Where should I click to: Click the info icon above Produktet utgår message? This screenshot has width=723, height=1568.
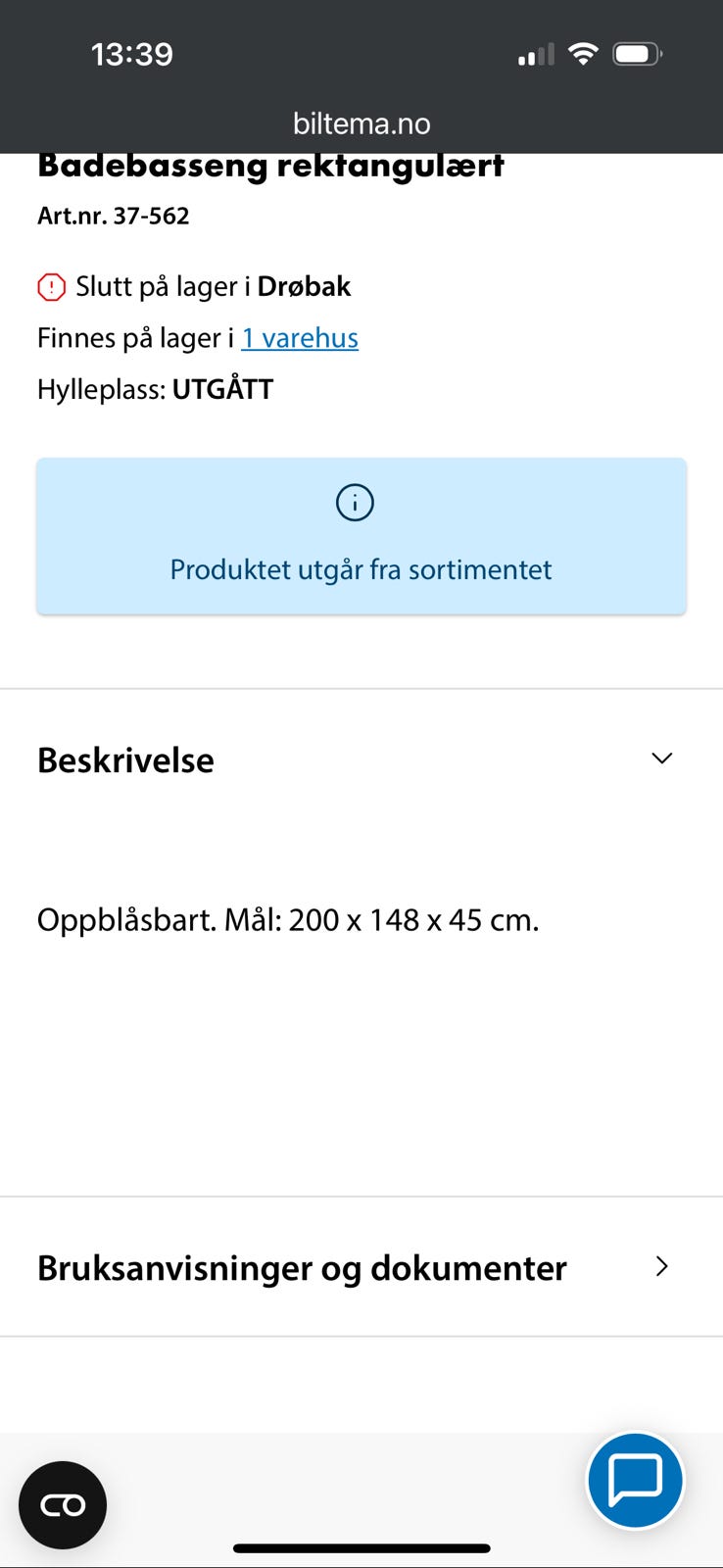355,502
